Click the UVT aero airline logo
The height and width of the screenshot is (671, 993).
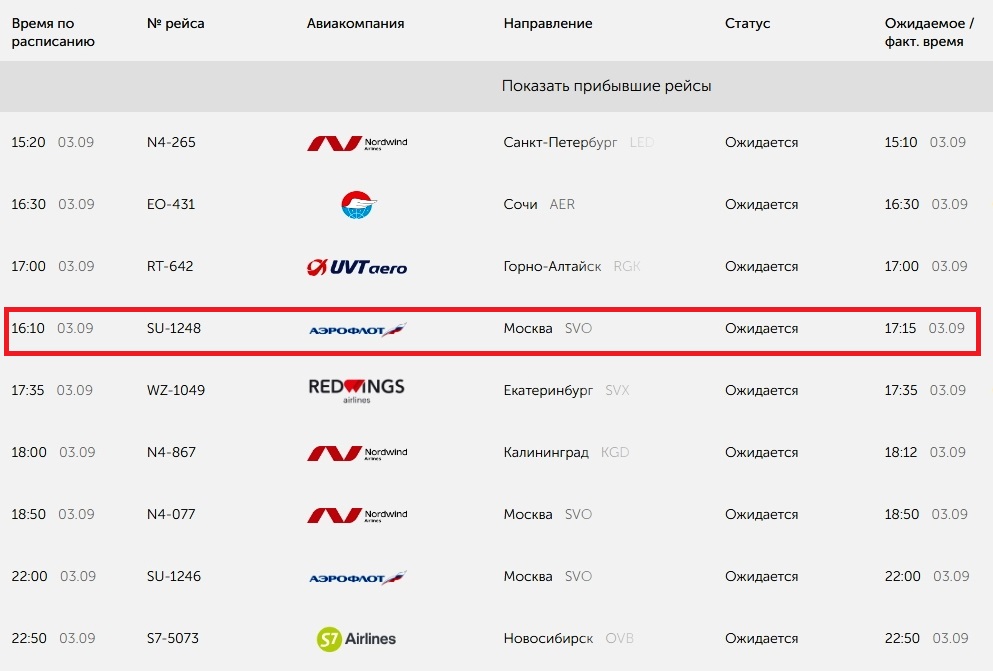coord(357,267)
